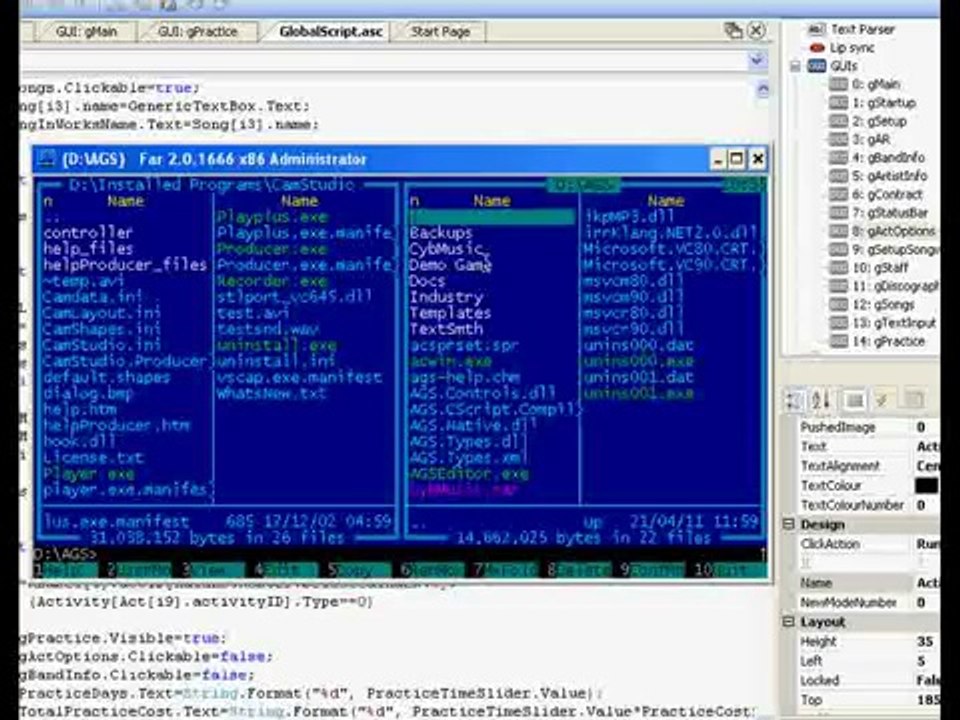Screen dimensions: 960x720
Task: Open the Start Page tab
Action: [440, 31]
